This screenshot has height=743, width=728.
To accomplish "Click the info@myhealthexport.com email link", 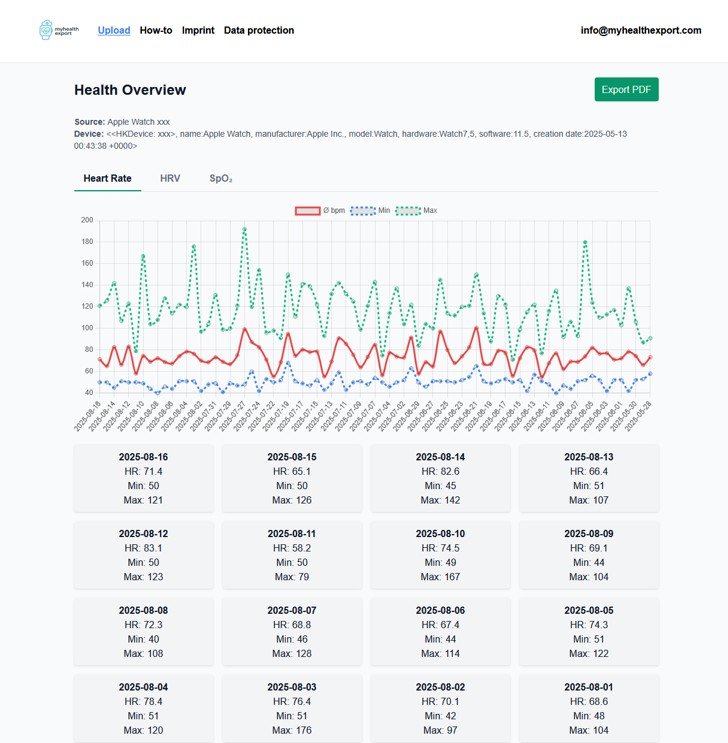I will 641,30.
